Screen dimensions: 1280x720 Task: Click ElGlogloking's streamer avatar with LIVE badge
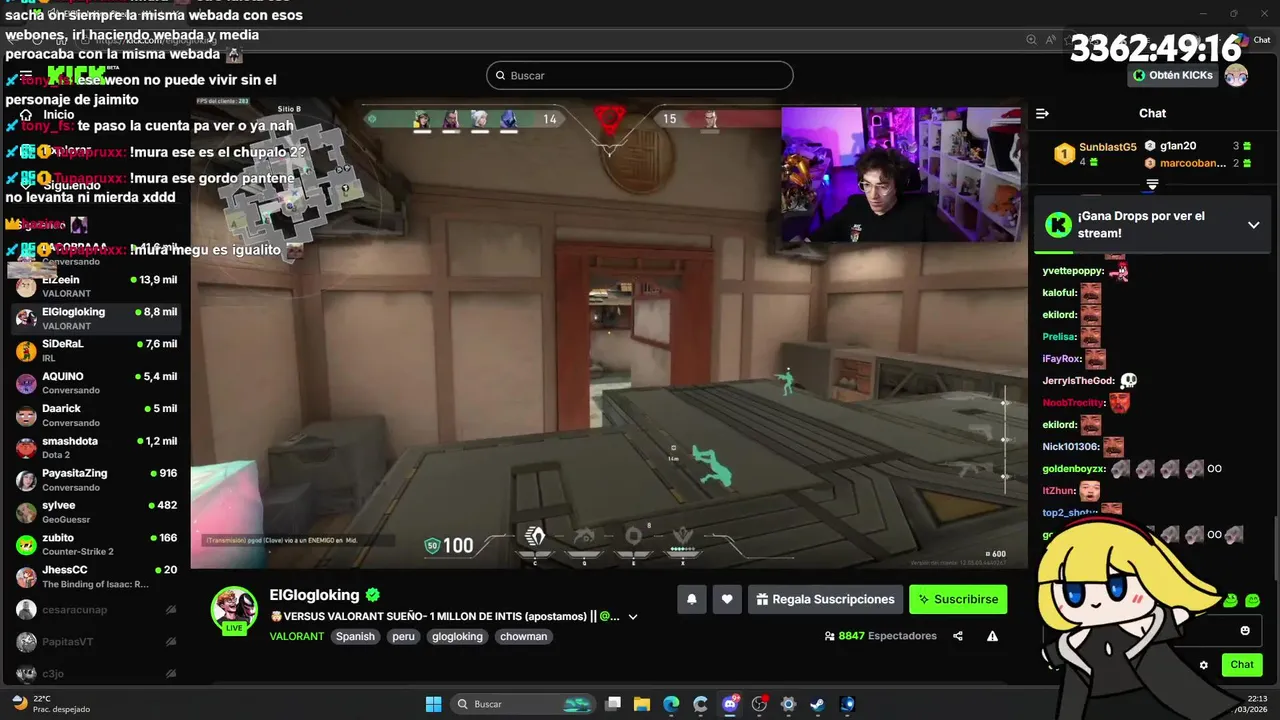(x=233, y=609)
